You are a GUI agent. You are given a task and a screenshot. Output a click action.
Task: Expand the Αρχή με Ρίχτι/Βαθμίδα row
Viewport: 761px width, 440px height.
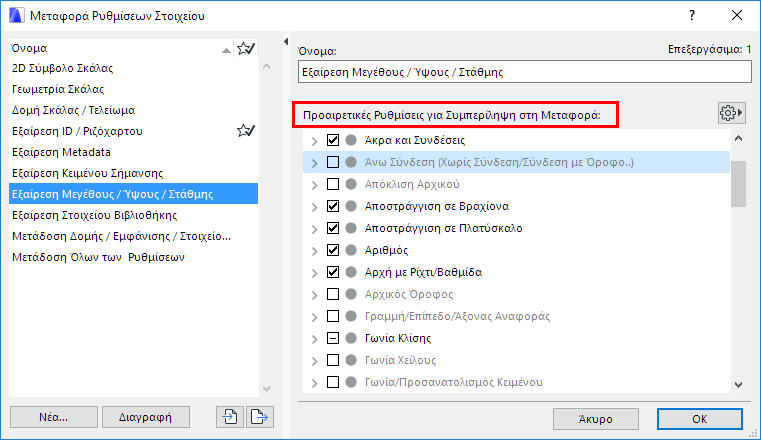[315, 272]
